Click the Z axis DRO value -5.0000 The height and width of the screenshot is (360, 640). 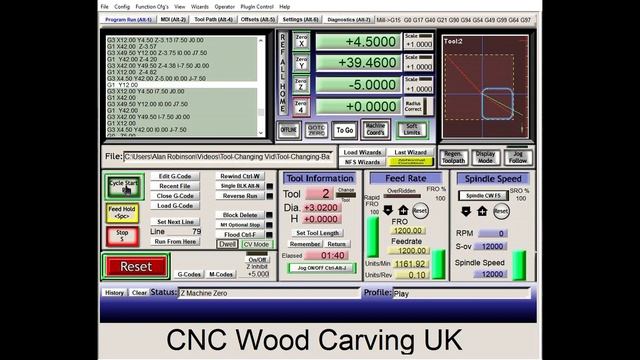(358, 84)
